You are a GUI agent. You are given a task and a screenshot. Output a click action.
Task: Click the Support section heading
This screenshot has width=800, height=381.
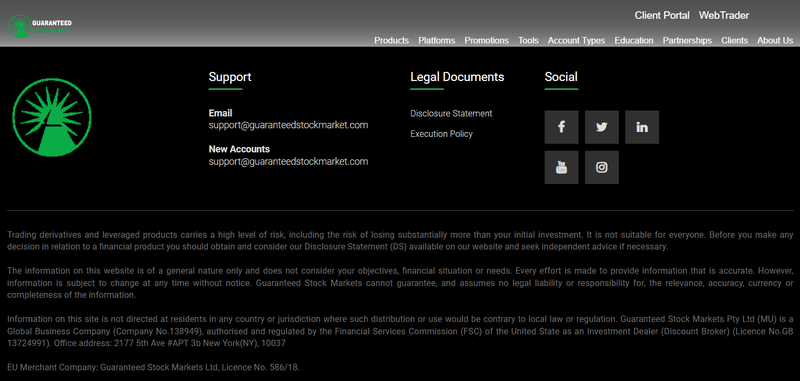230,77
